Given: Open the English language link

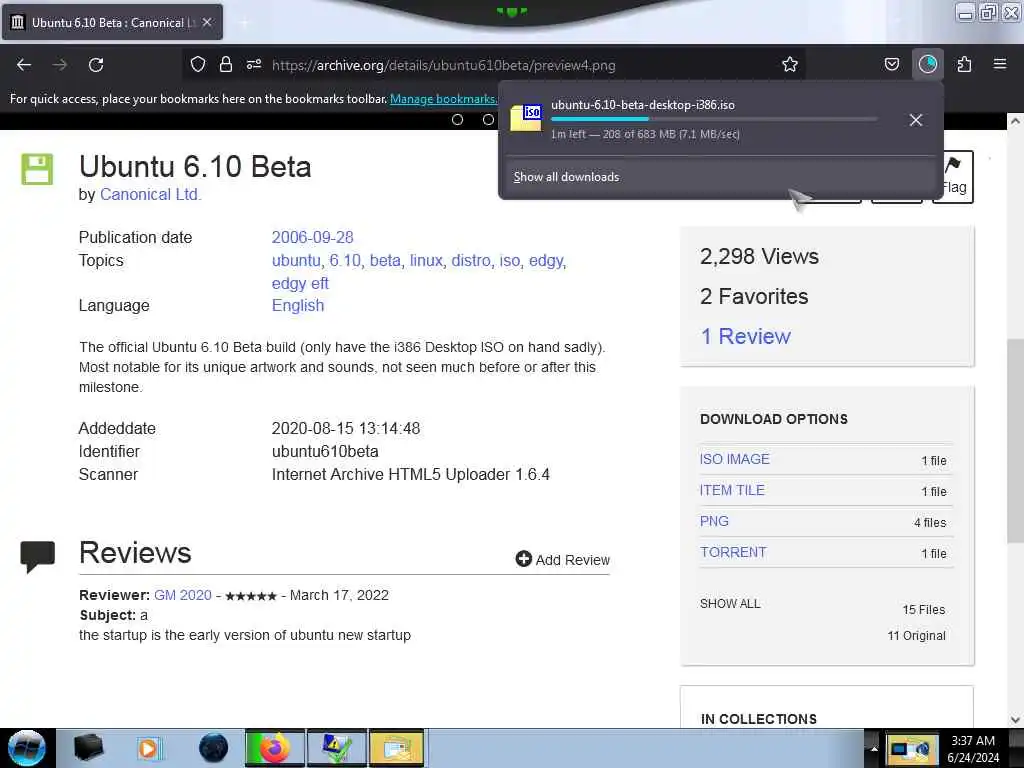Looking at the screenshot, I should (x=298, y=306).
